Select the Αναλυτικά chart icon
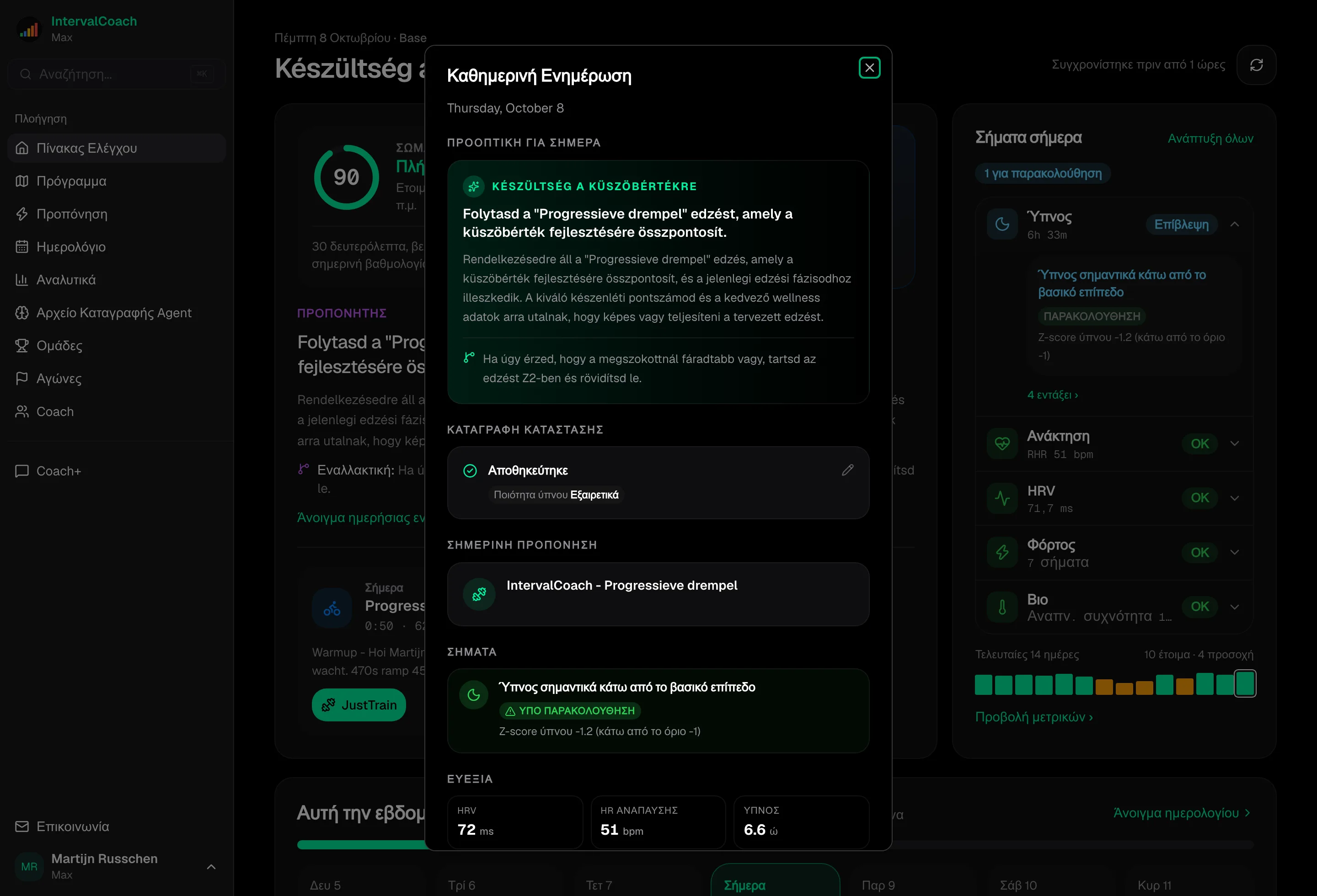The image size is (1317, 896). point(22,280)
